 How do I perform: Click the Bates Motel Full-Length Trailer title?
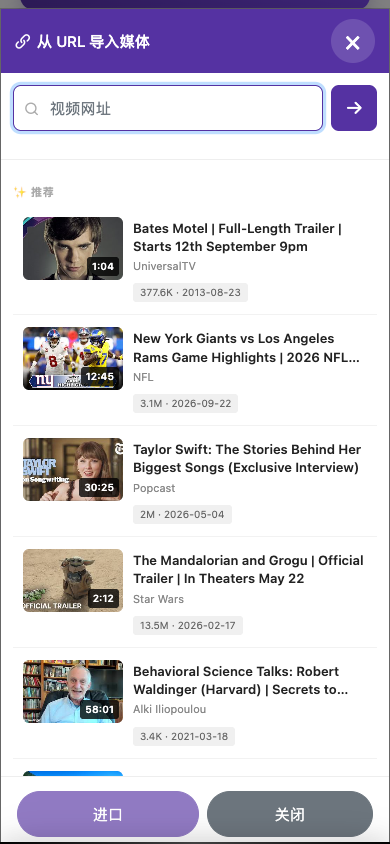(237, 237)
